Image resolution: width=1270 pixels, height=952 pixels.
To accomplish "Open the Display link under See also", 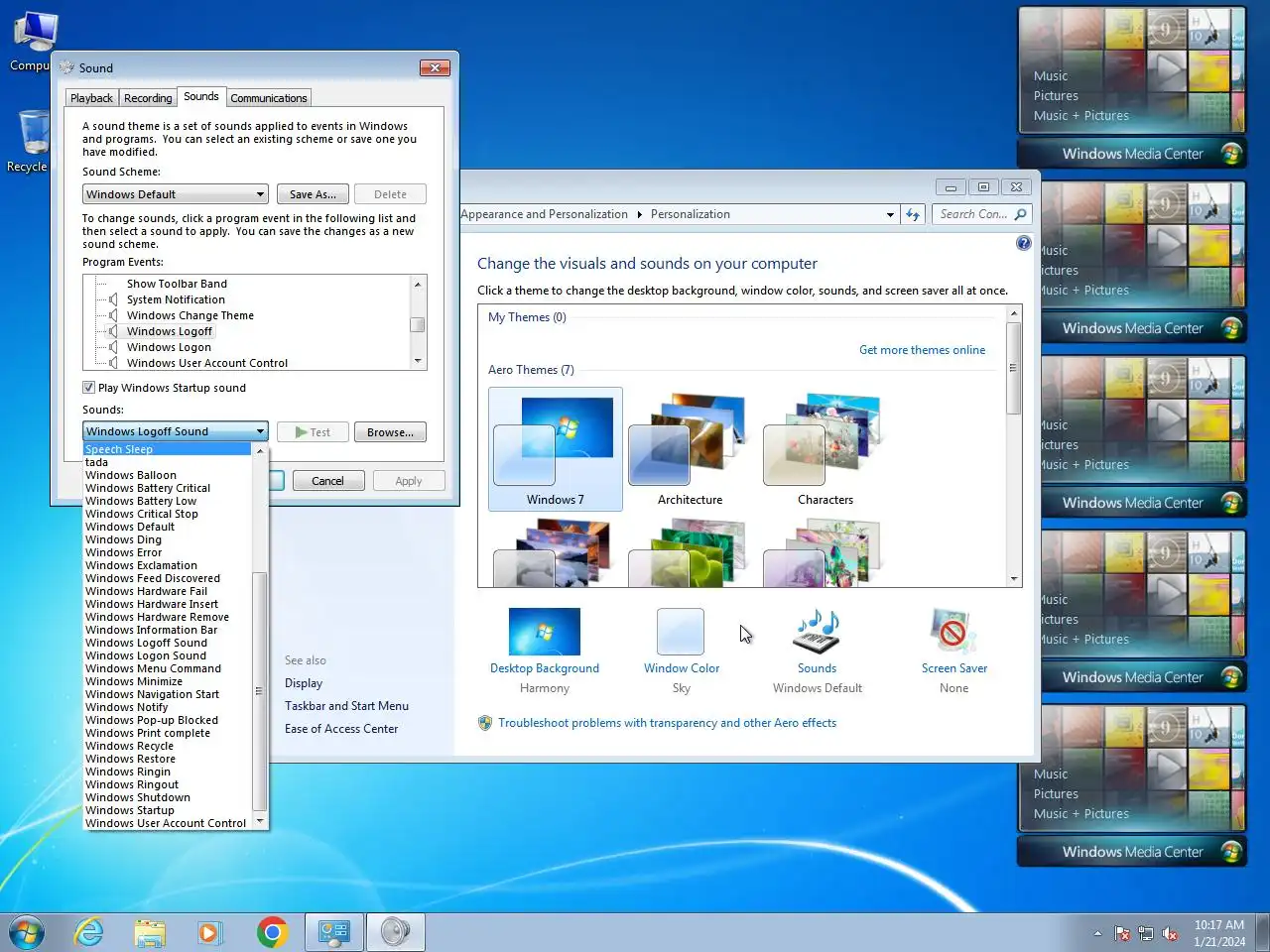I will 304,683.
